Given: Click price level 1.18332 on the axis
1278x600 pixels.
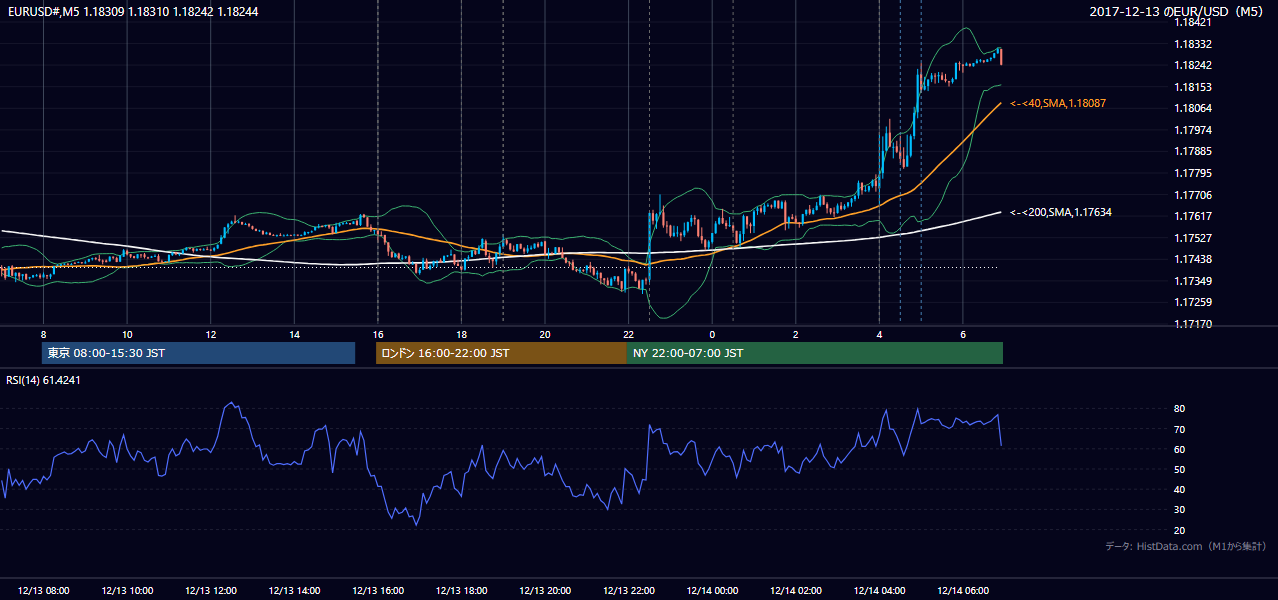Looking at the screenshot, I should [1192, 44].
